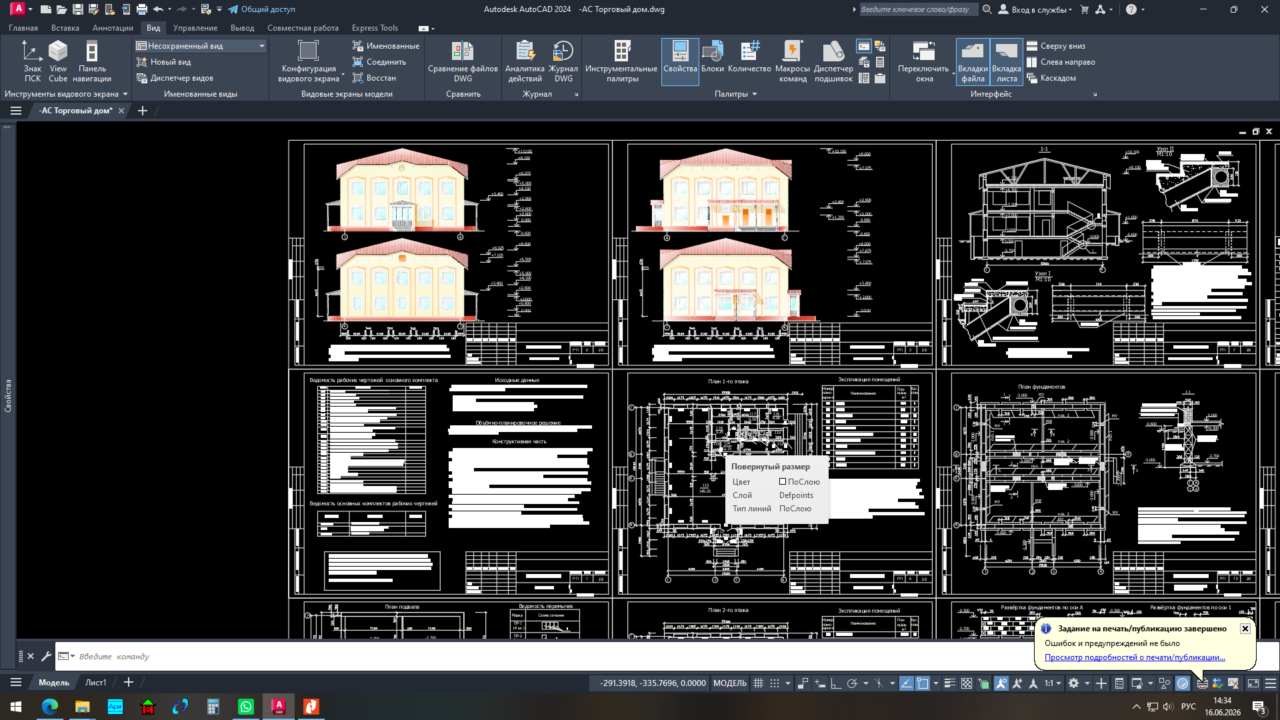Click the Open file icon in quick access toolbar

pyautogui.click(x=60, y=9)
